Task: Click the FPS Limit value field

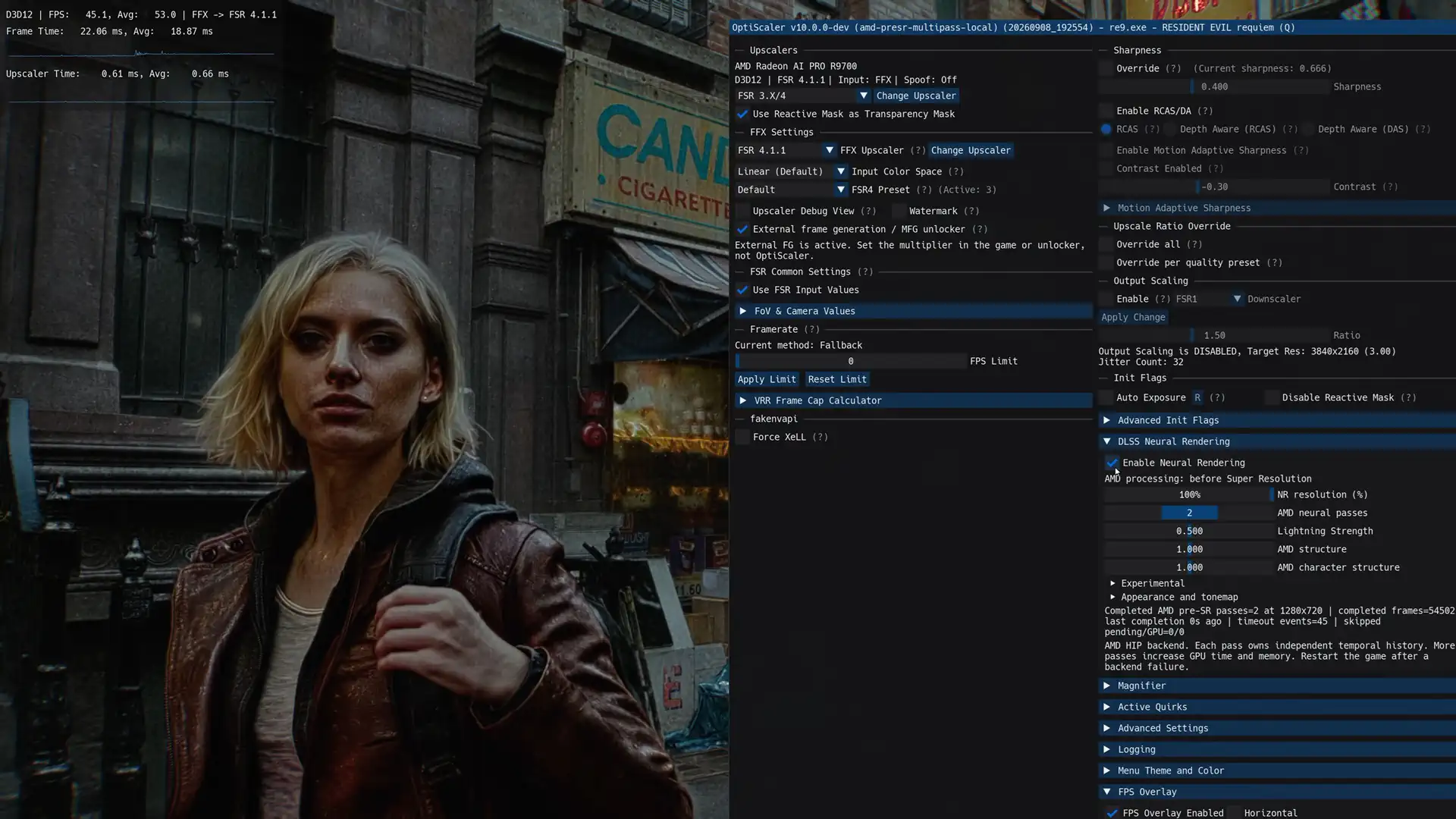Action: click(x=850, y=361)
